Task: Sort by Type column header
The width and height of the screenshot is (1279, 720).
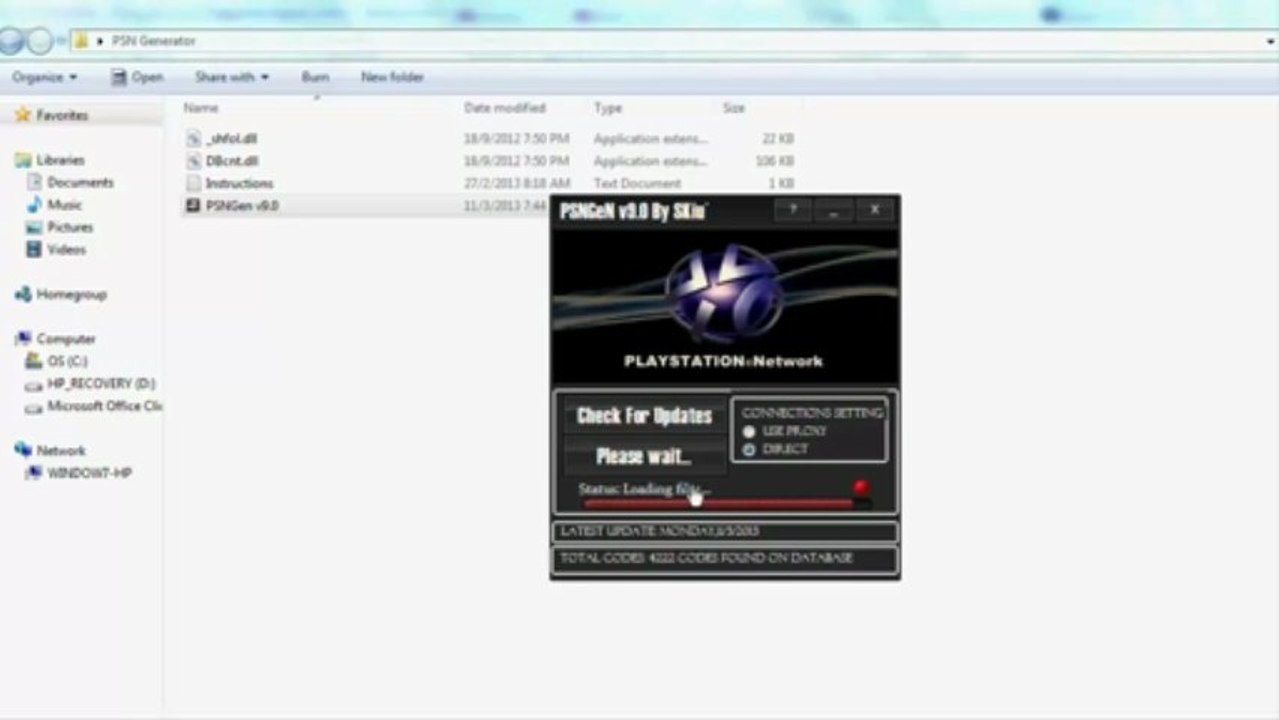Action: click(607, 107)
